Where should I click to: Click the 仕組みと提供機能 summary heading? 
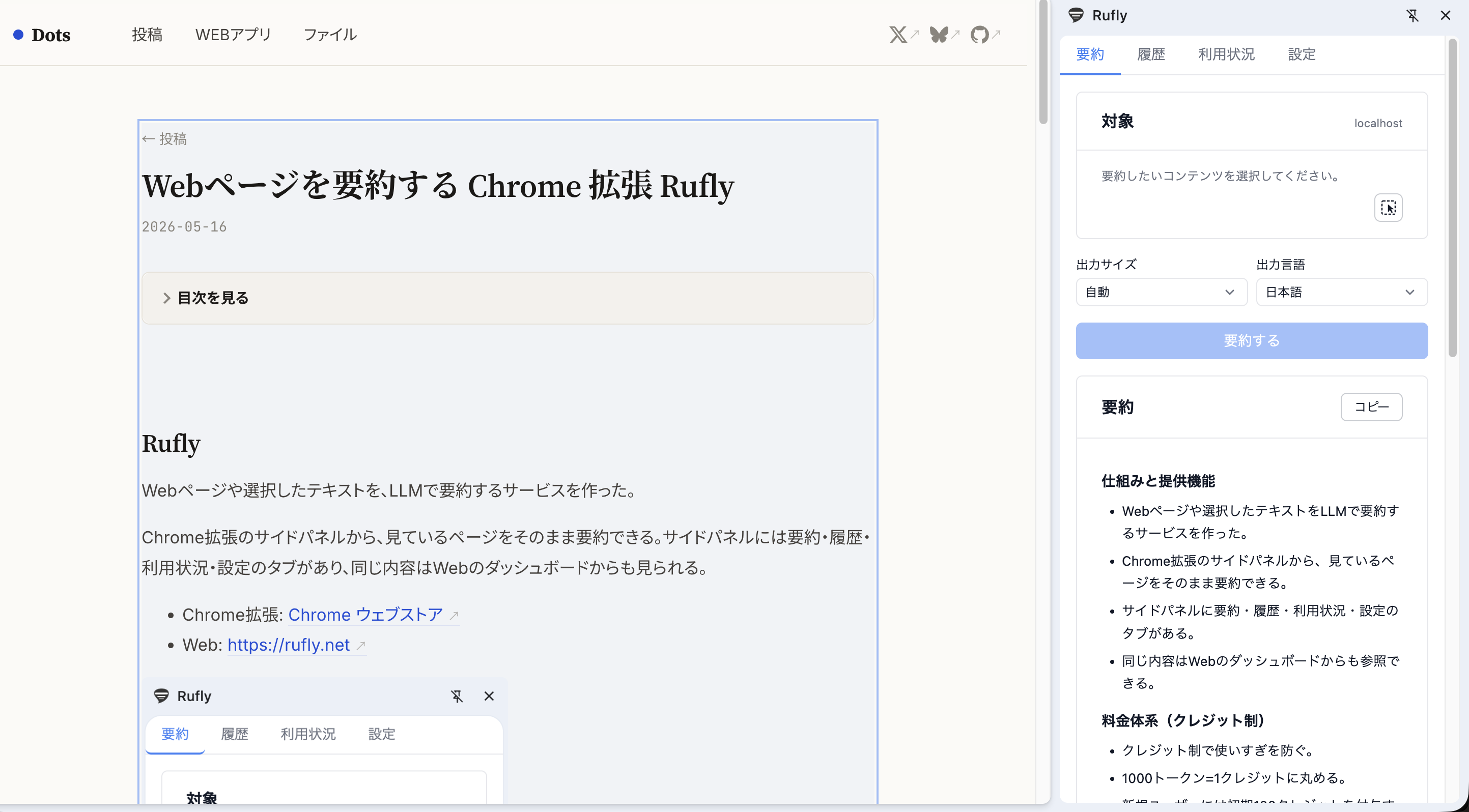[1157, 481]
